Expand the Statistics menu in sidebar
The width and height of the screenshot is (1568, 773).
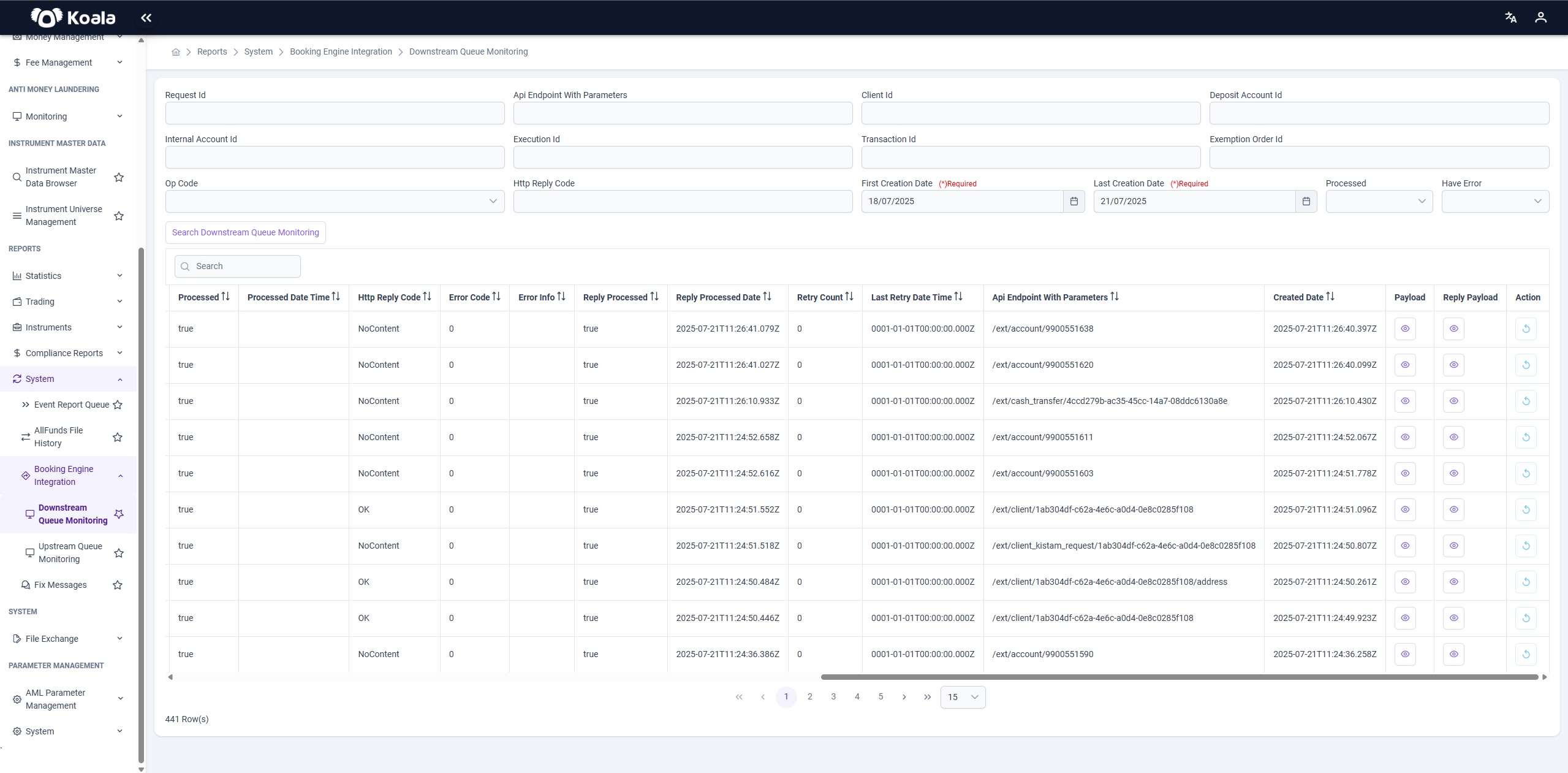click(x=67, y=276)
